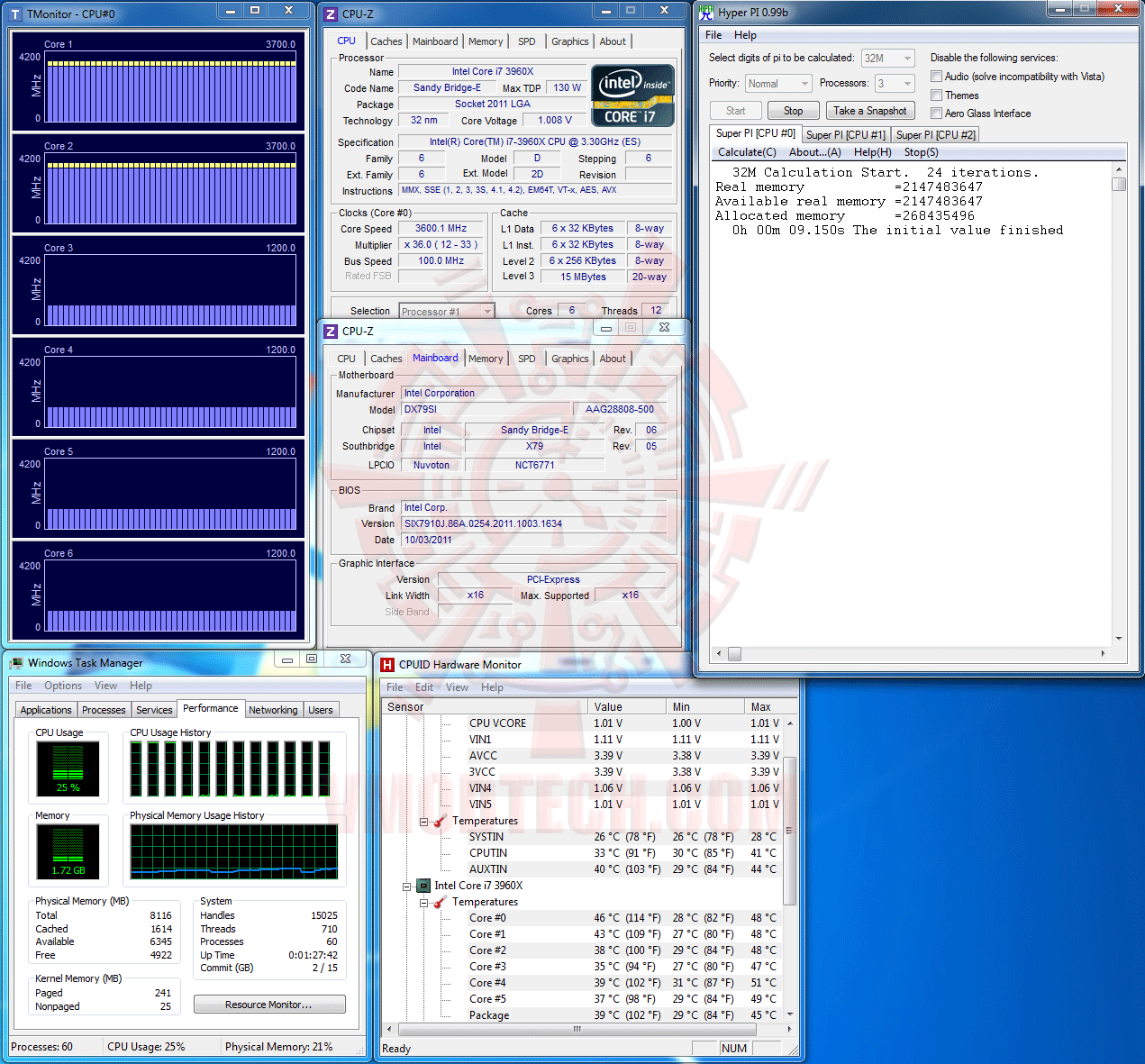Enable the Audio incompatibility with Vista checkbox
The width and height of the screenshot is (1145, 1064).
coord(937,77)
